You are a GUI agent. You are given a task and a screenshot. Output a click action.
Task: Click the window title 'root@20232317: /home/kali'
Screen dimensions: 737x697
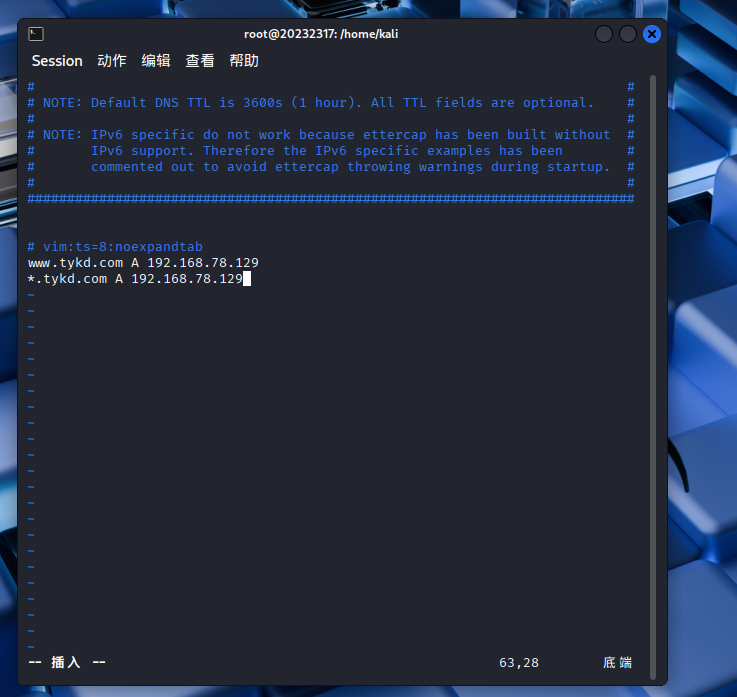(321, 34)
